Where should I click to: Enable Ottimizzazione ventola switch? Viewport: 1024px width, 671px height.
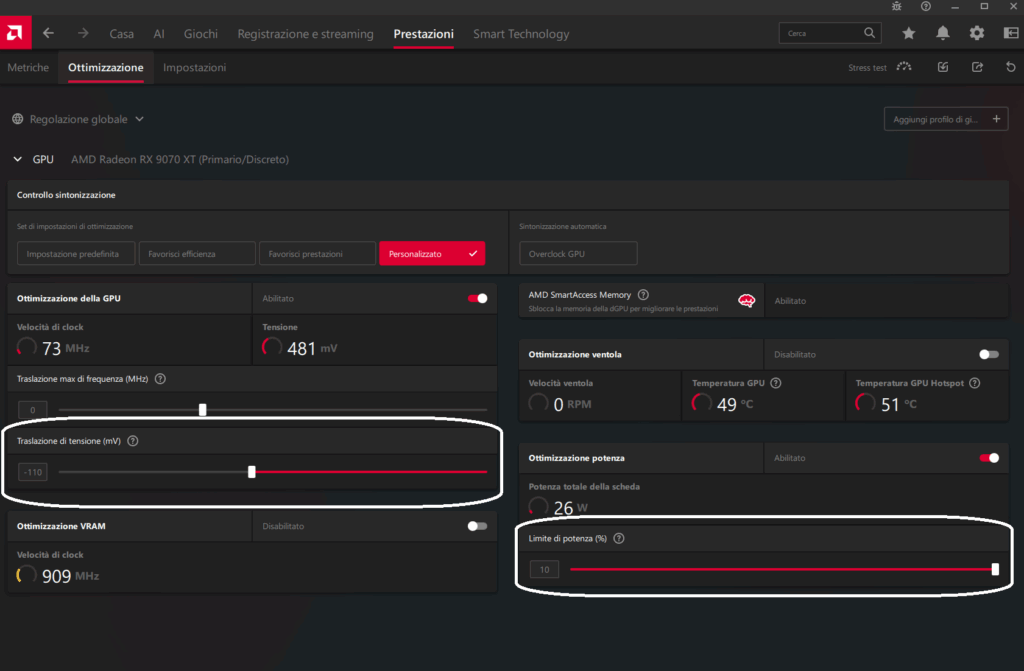989,354
